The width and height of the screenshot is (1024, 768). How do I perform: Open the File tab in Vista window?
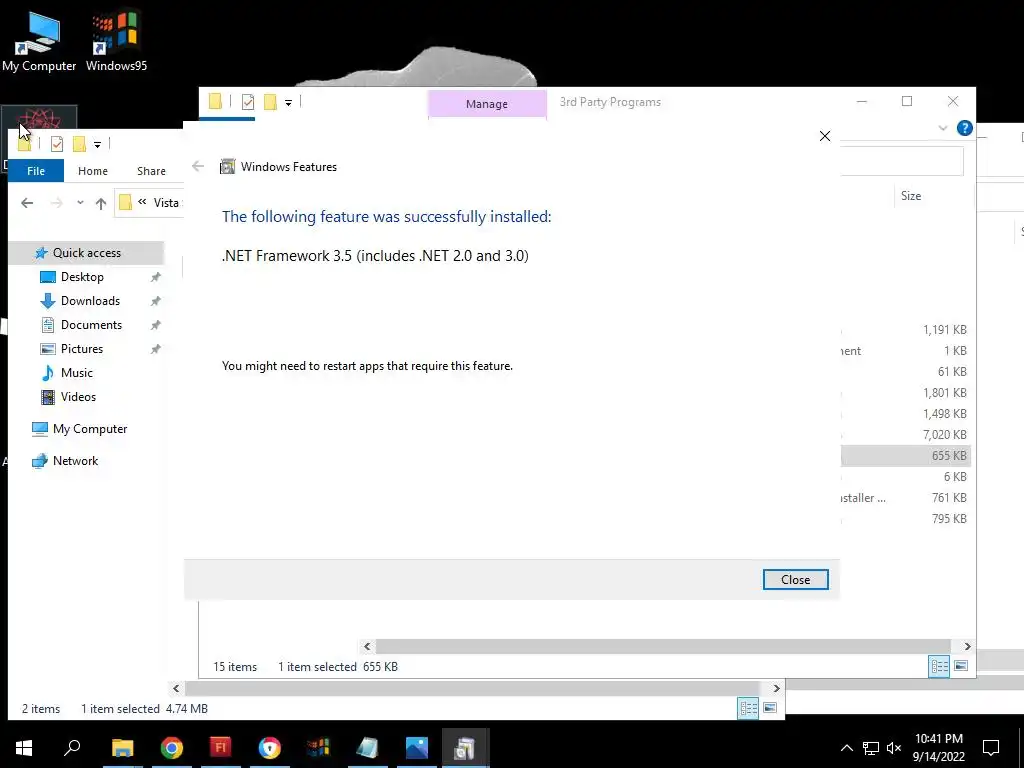click(x=36, y=171)
